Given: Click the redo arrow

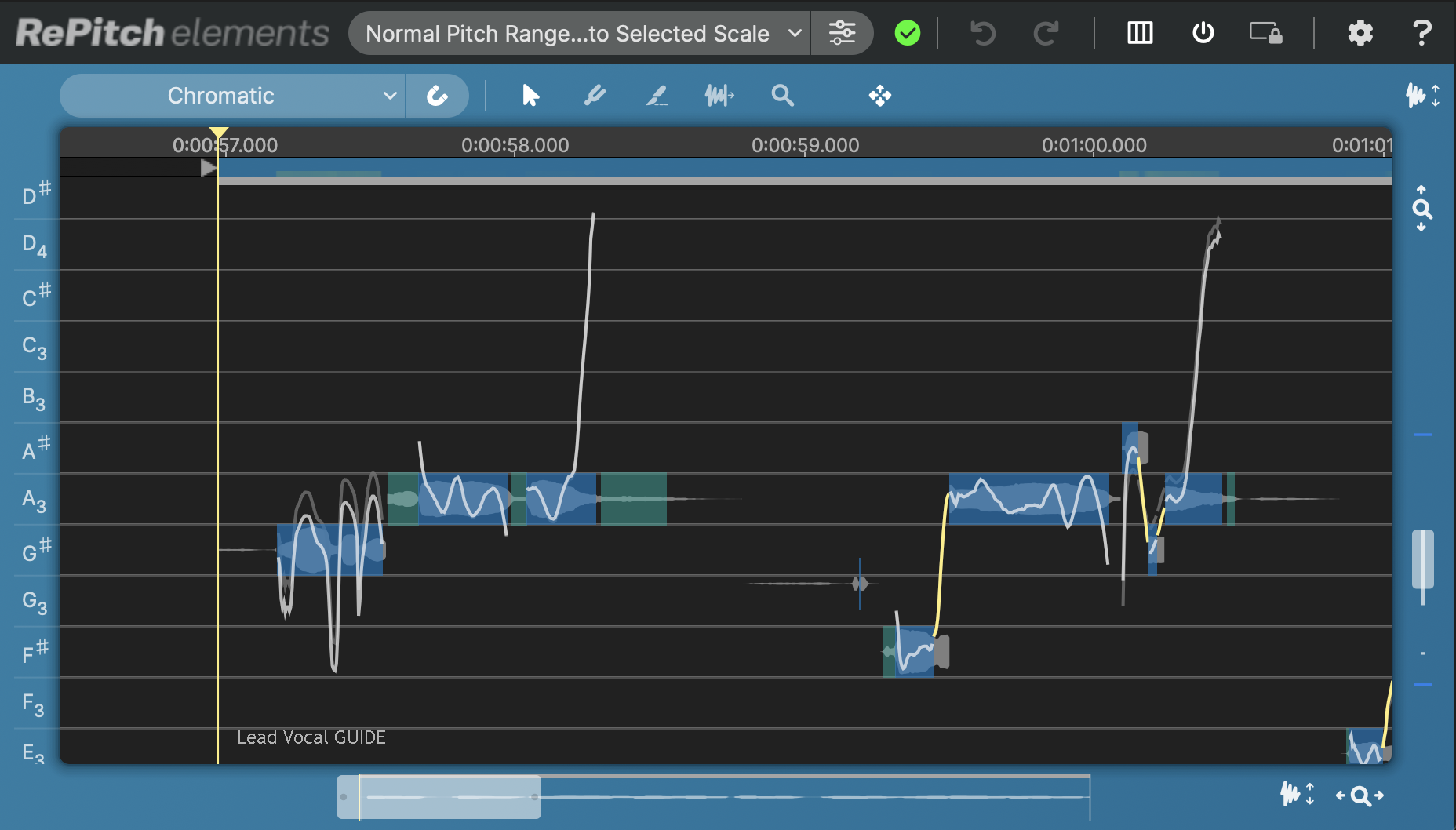Looking at the screenshot, I should [x=1046, y=33].
